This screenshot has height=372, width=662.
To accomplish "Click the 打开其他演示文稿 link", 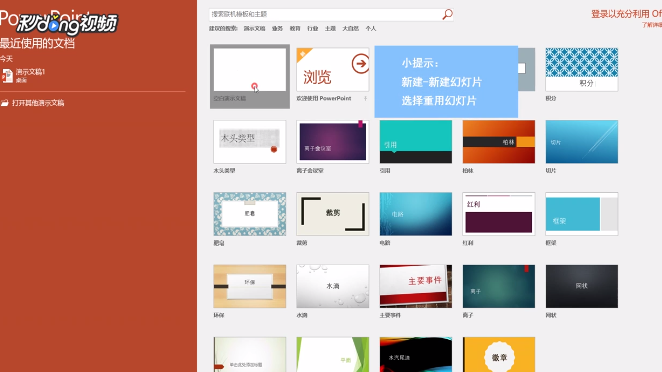I will click(38, 103).
